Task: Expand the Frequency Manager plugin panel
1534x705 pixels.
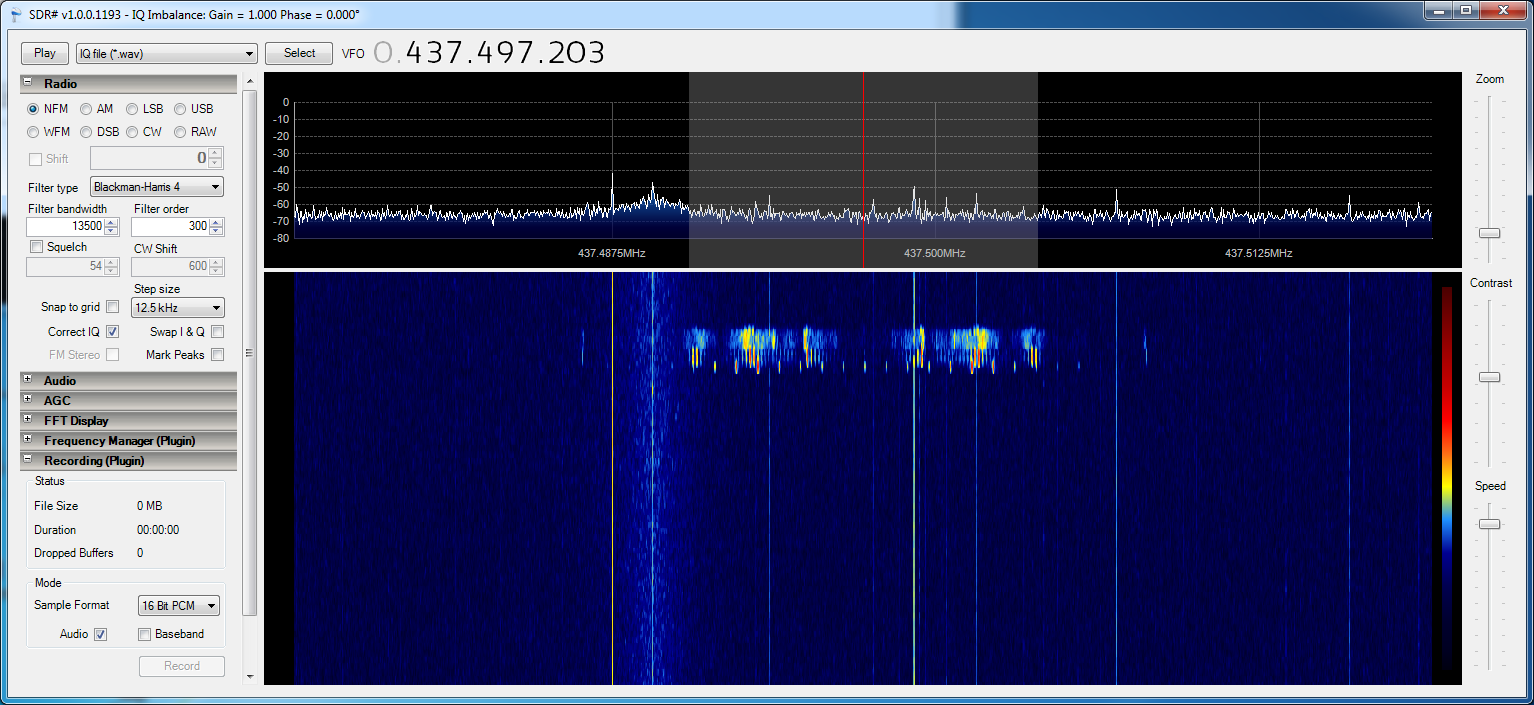Action: (28, 440)
